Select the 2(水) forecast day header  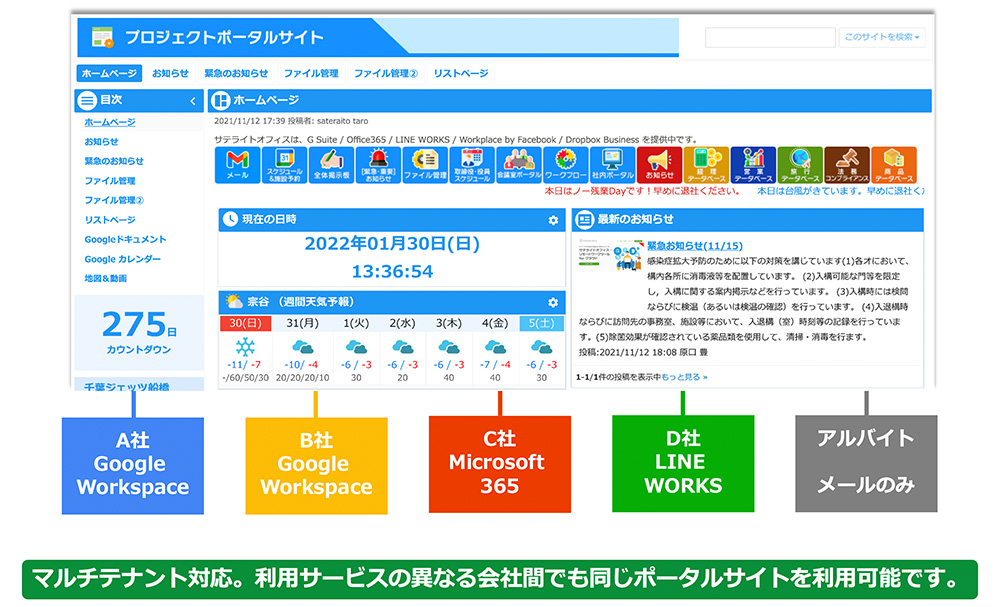pyautogui.click(x=402, y=323)
